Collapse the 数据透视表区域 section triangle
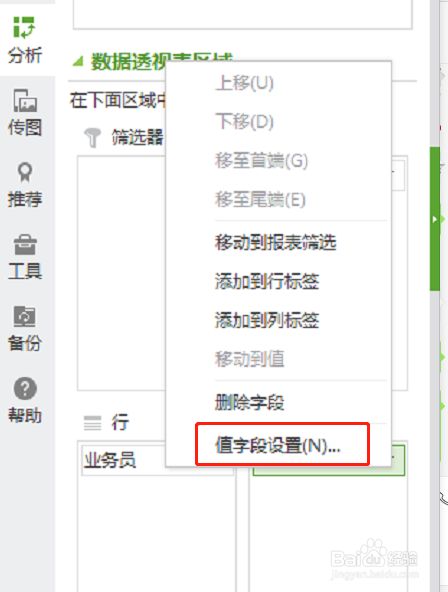Image resolution: width=448 pixels, height=592 pixels. coord(78,61)
